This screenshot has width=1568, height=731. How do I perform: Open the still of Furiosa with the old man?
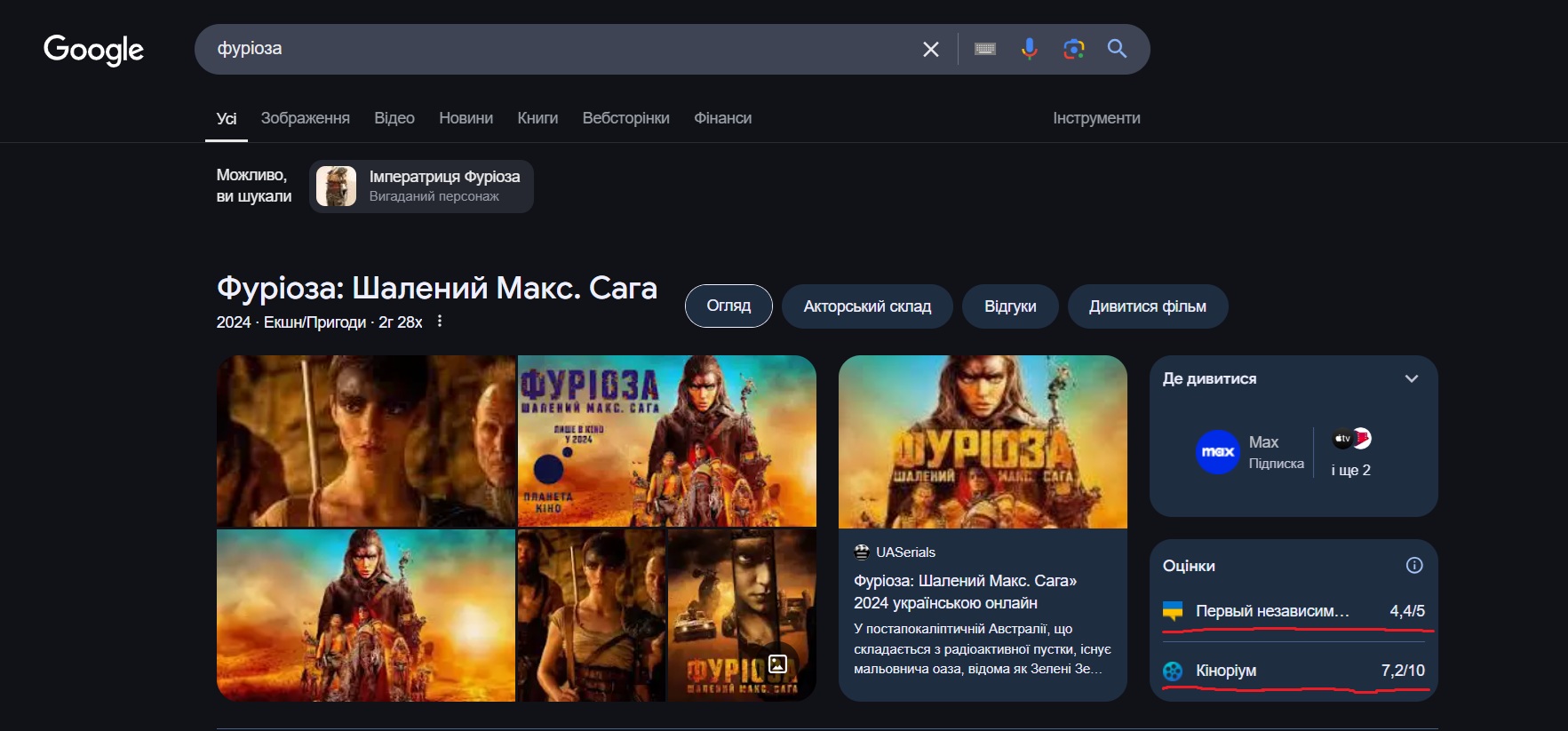pyautogui.click(x=366, y=441)
